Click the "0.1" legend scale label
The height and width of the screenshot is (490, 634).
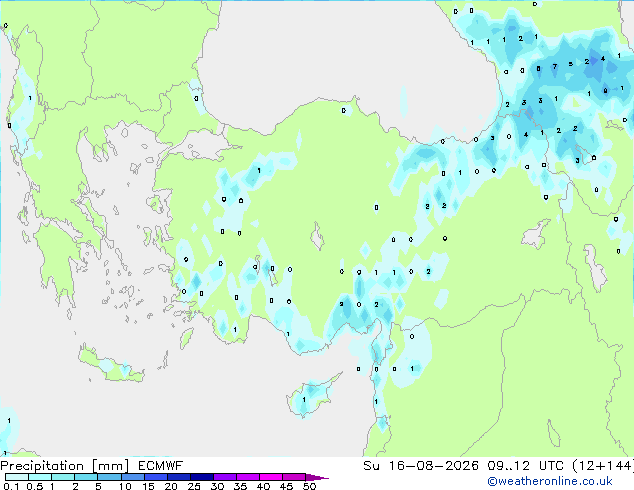[11, 486]
